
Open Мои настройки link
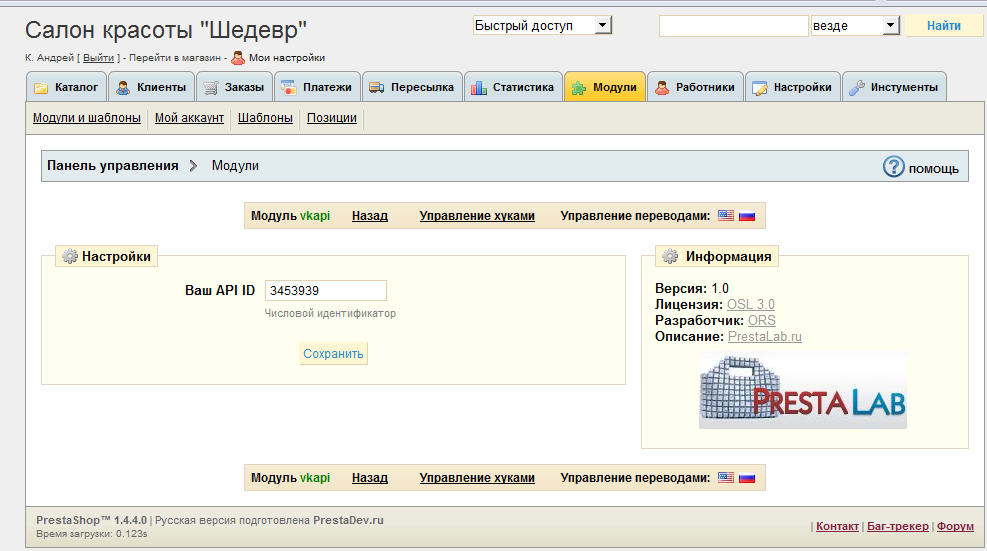click(x=287, y=58)
